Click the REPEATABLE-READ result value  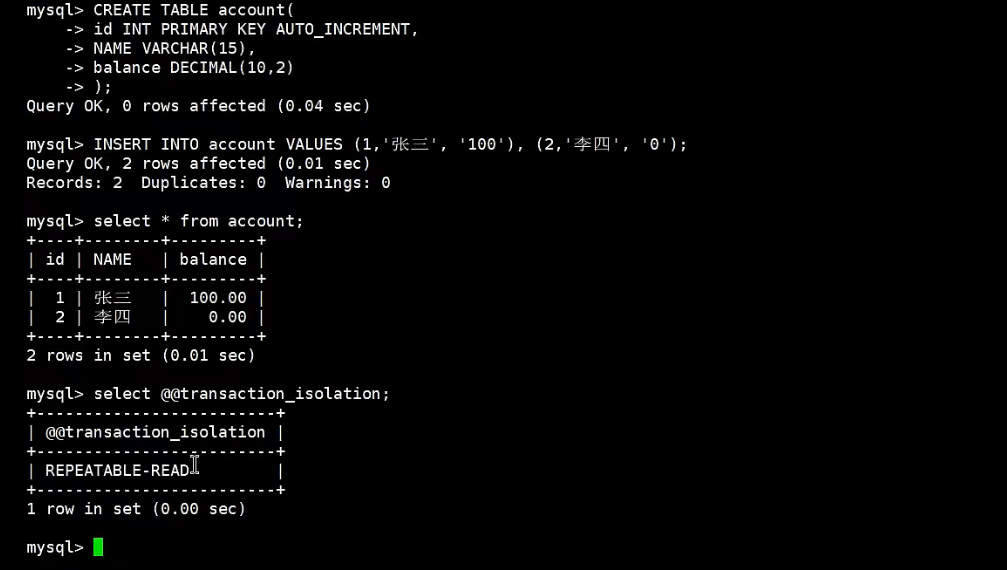(x=118, y=471)
